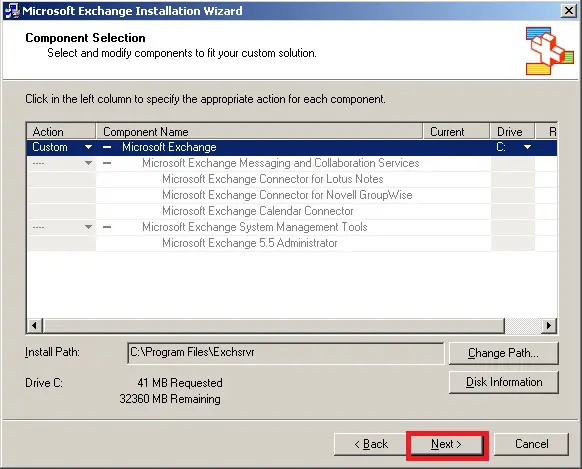This screenshot has width=582, height=469.
Task: Click the '41 MB Requested' text
Action: (x=180, y=383)
